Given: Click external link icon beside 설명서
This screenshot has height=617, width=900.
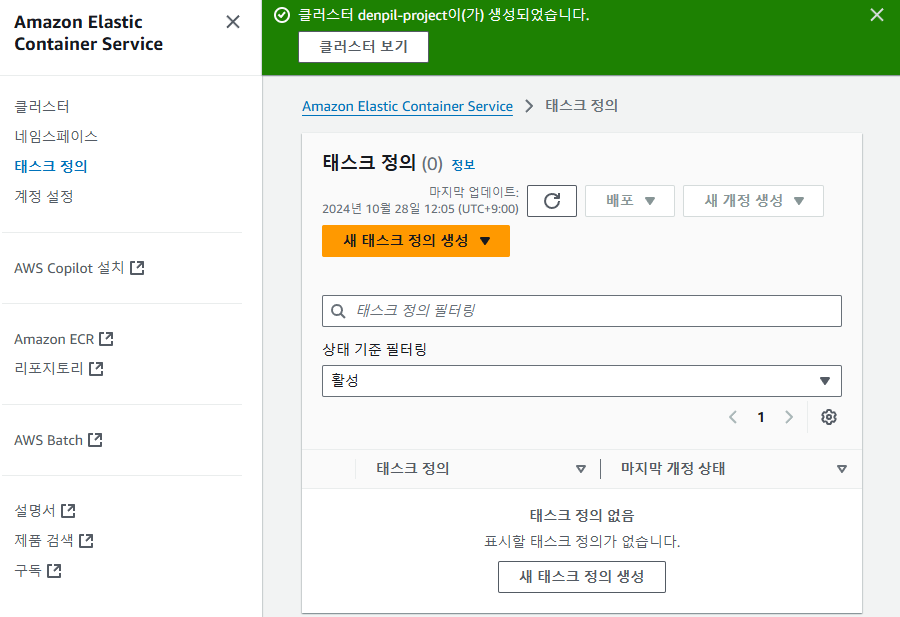Looking at the screenshot, I should coord(68,510).
